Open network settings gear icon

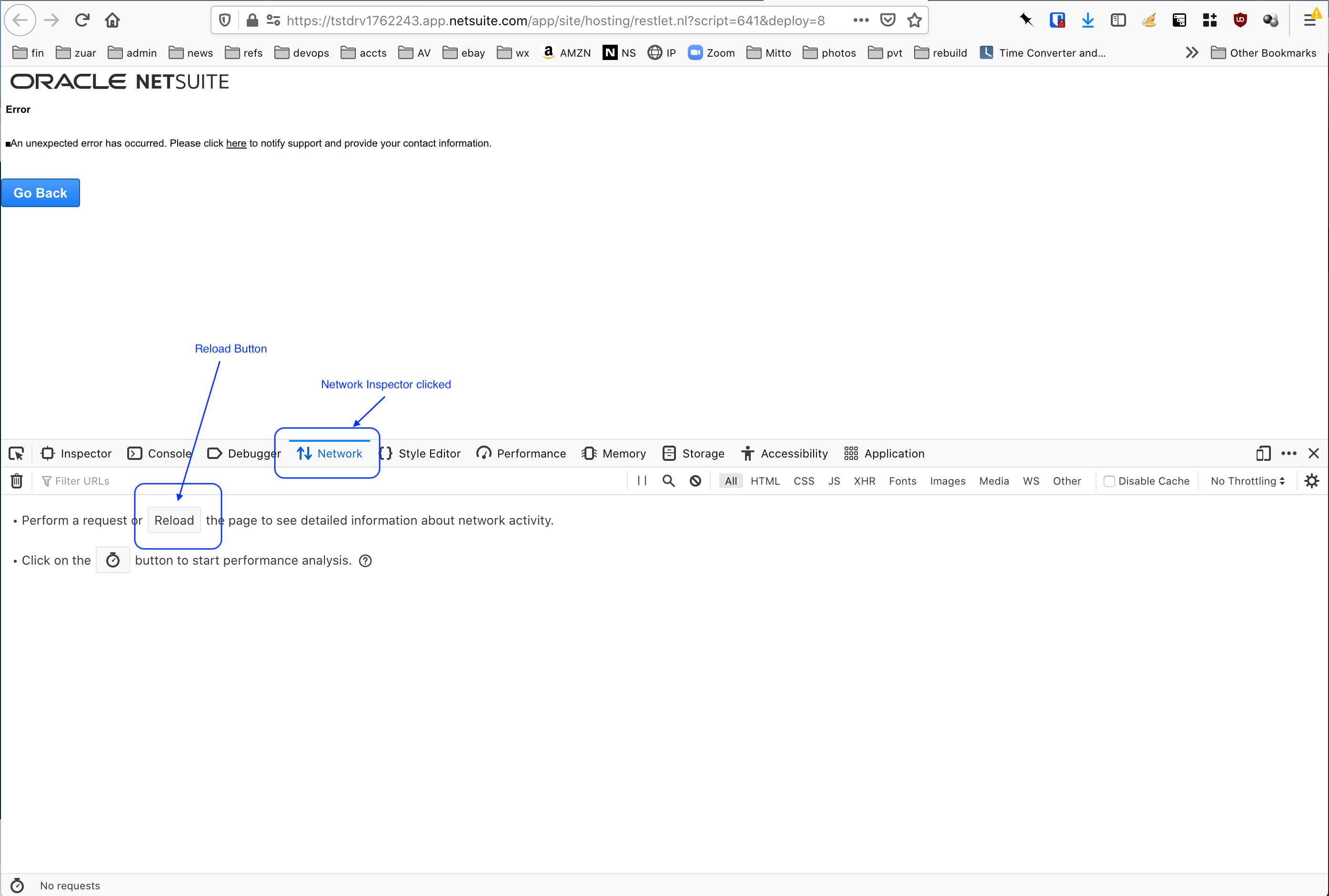(1312, 481)
